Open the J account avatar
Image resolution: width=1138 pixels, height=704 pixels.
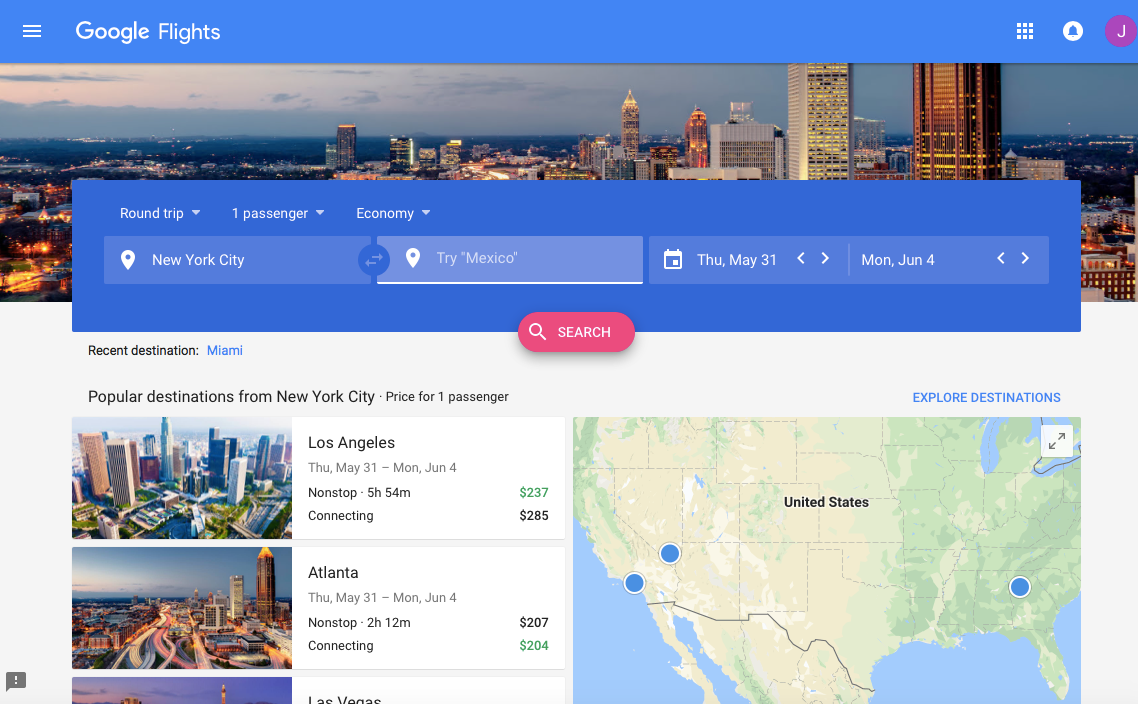click(x=1121, y=31)
